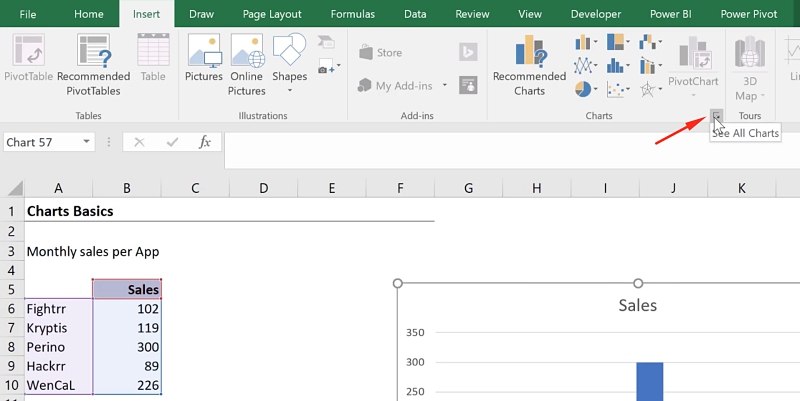800x401 pixels.
Task: Expand the Shapes dropdown
Action: tap(290, 90)
